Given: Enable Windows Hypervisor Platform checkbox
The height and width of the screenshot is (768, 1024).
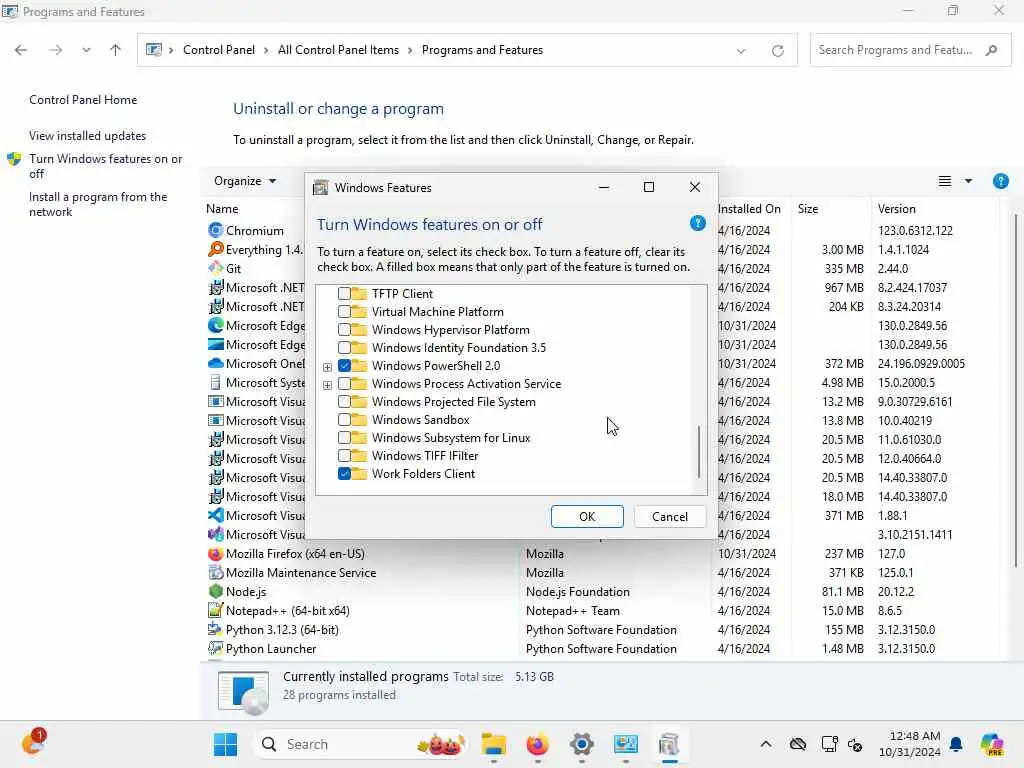Looking at the screenshot, I should coord(344,330).
